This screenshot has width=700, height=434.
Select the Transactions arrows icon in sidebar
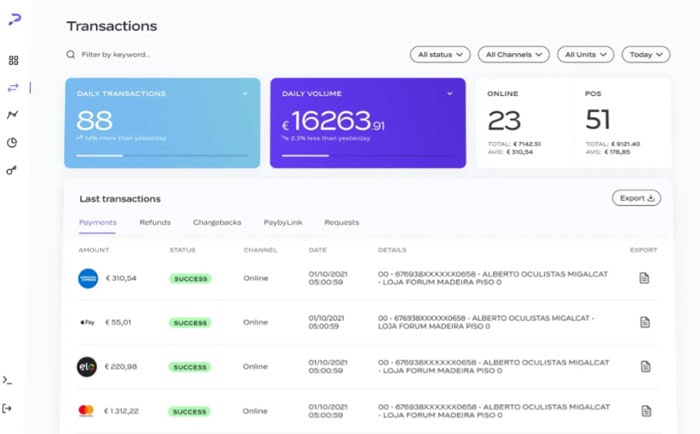point(13,88)
